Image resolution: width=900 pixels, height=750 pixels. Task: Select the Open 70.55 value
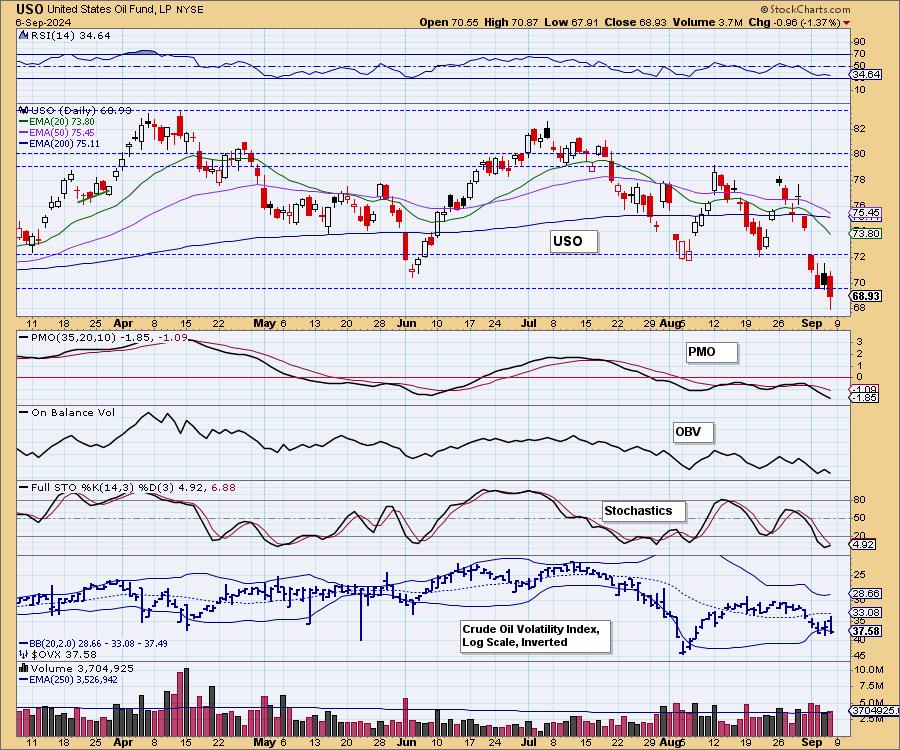(x=447, y=22)
